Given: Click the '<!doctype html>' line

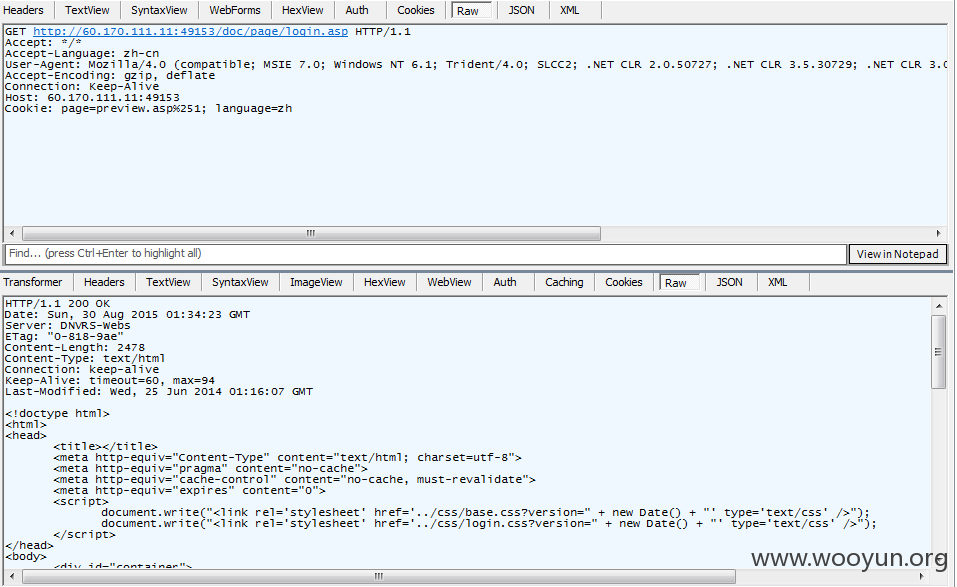Looking at the screenshot, I should tap(57, 413).
